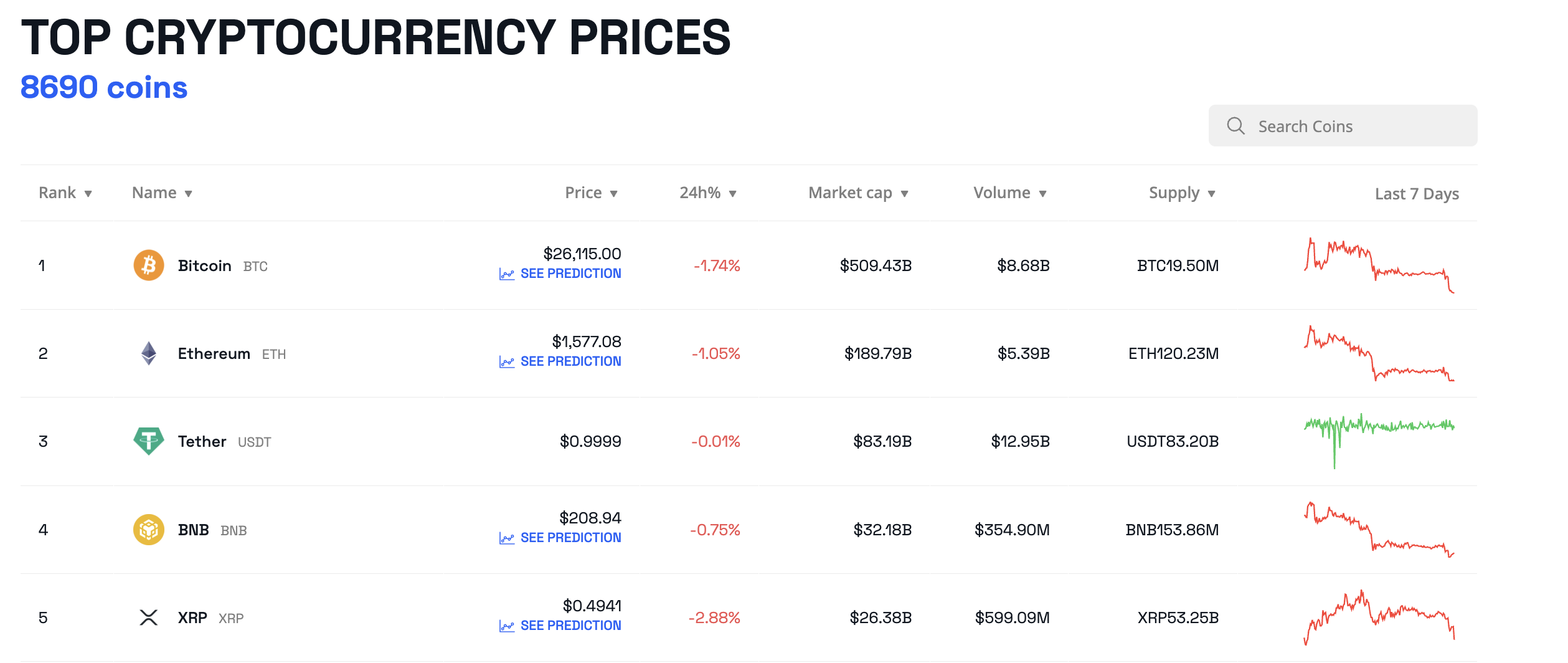The width and height of the screenshot is (1568, 663).
Task: Click the Ethereum diamond logo icon
Action: pyautogui.click(x=149, y=353)
